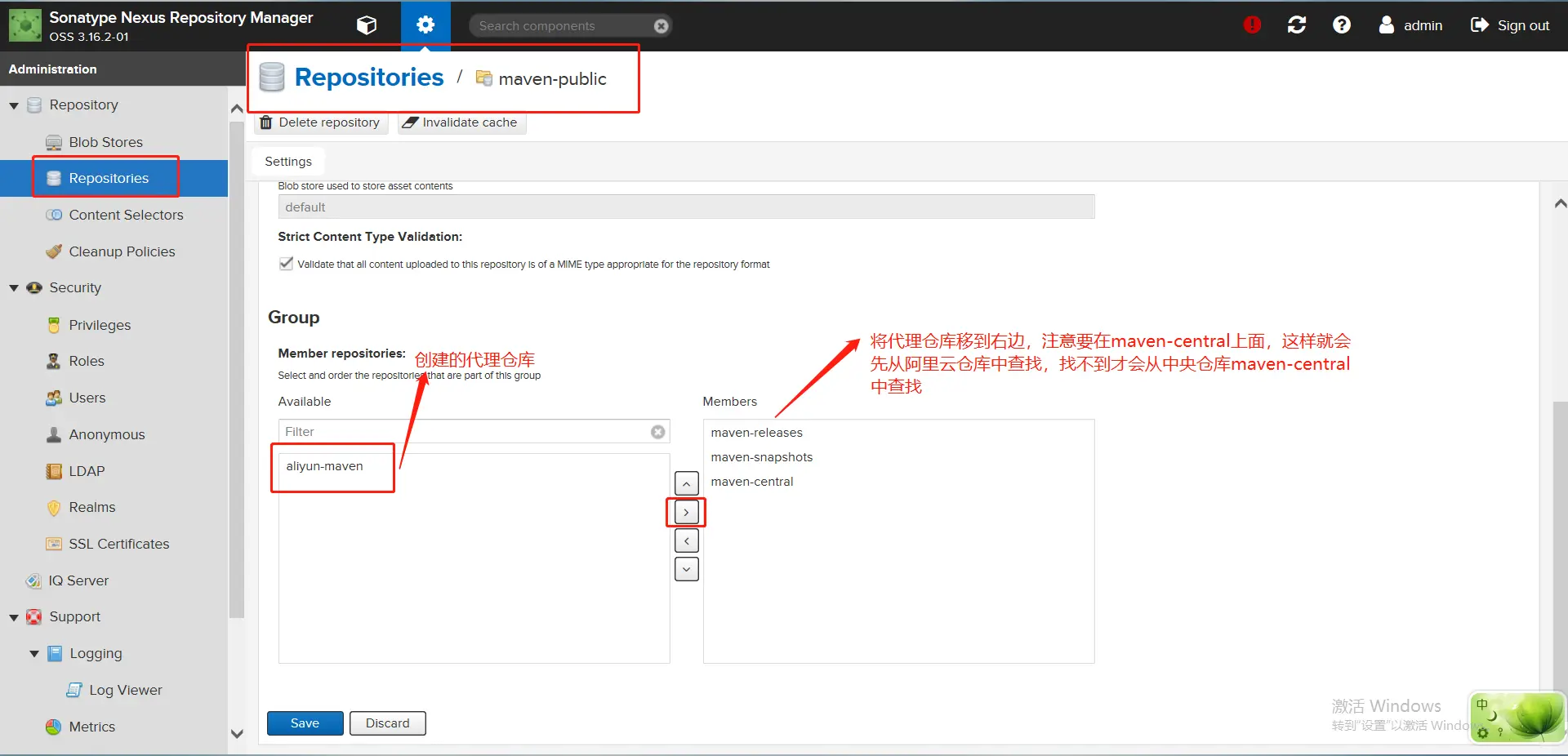Viewport: 1568px width, 756px height.
Task: Open Log Viewer
Action: pyautogui.click(x=126, y=690)
